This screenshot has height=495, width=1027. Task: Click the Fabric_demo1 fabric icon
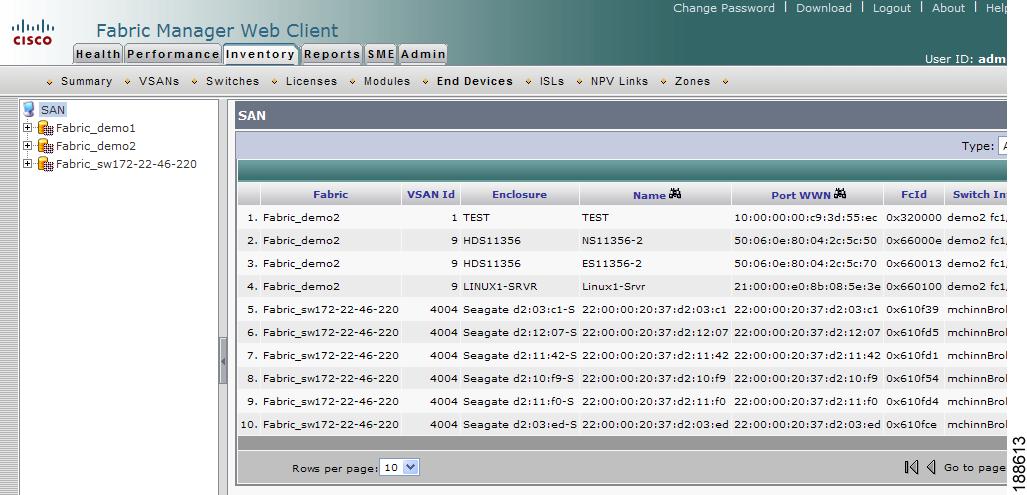point(45,128)
